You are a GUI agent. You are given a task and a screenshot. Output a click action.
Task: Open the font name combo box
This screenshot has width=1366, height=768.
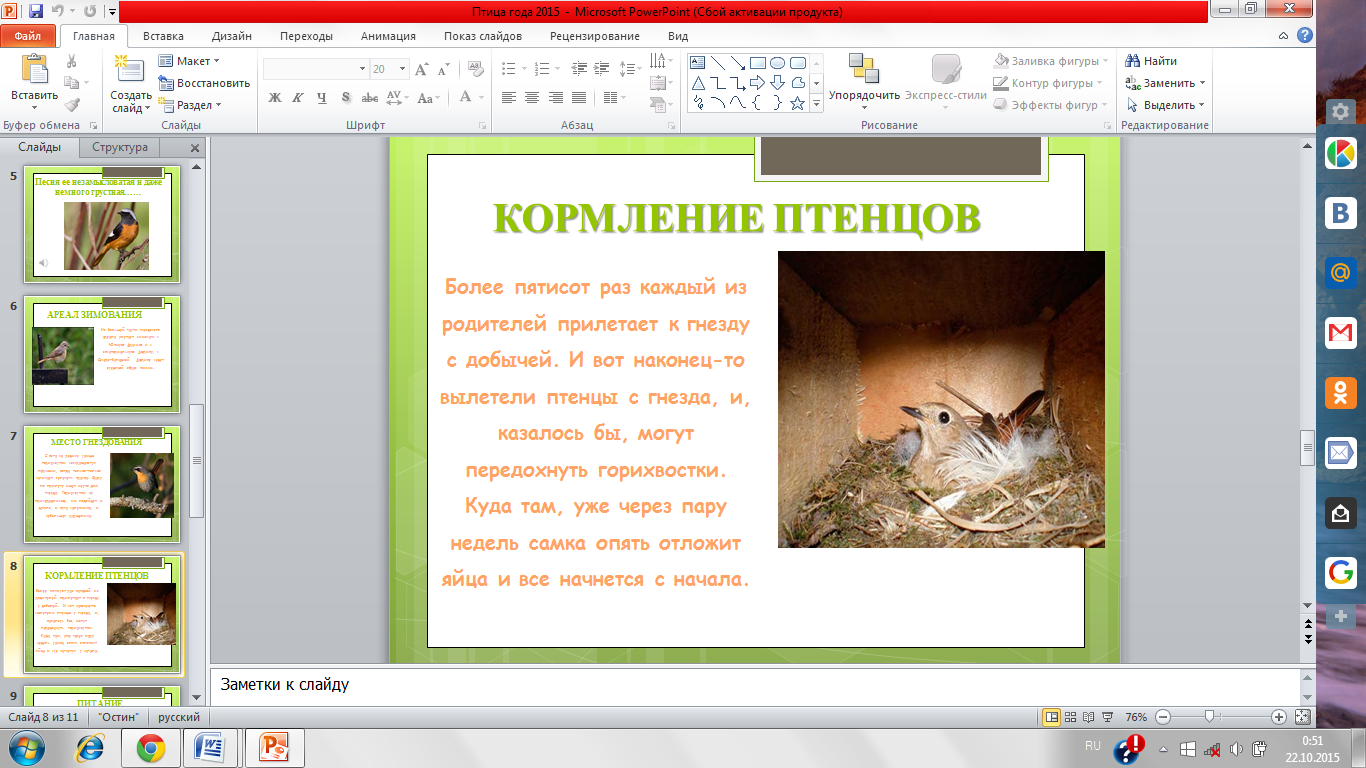click(x=316, y=69)
